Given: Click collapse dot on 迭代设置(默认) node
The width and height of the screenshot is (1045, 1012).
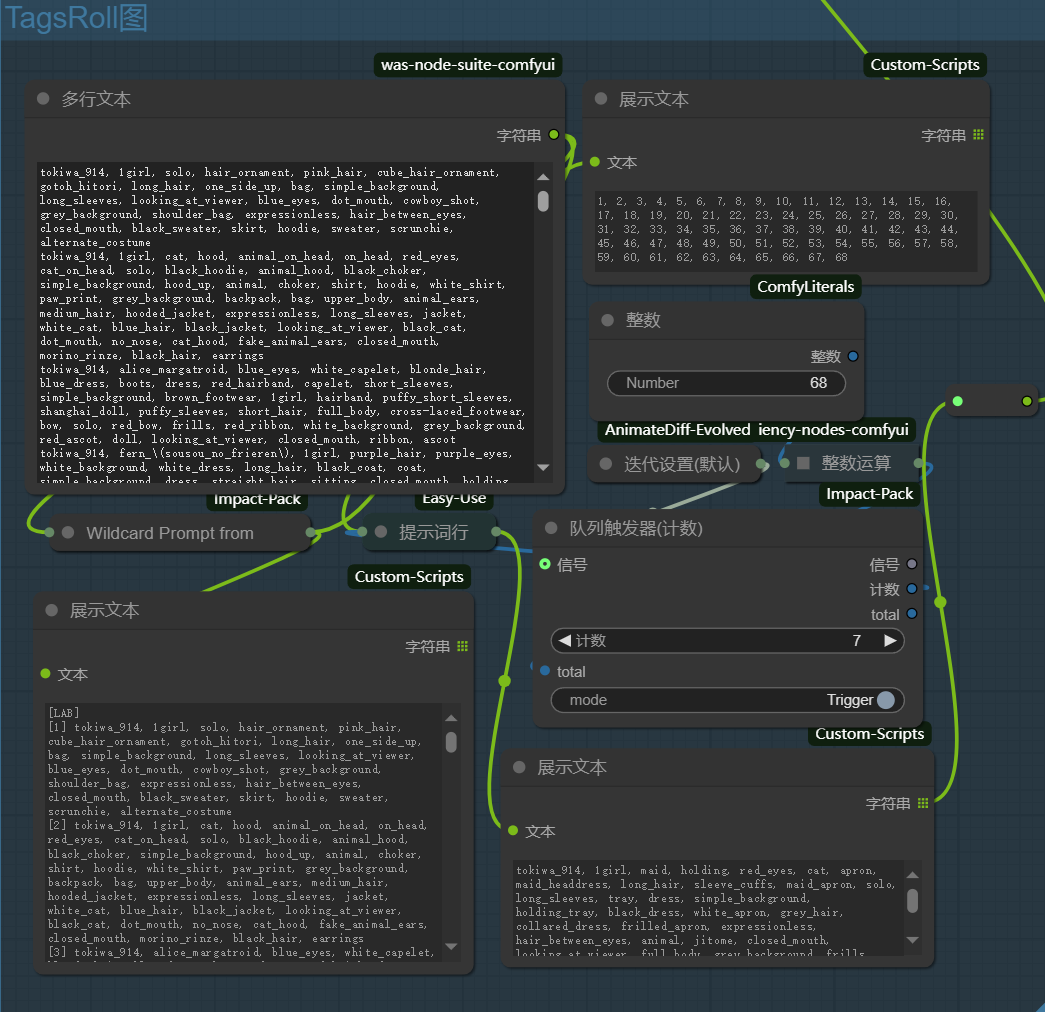Looking at the screenshot, I should 606,464.
